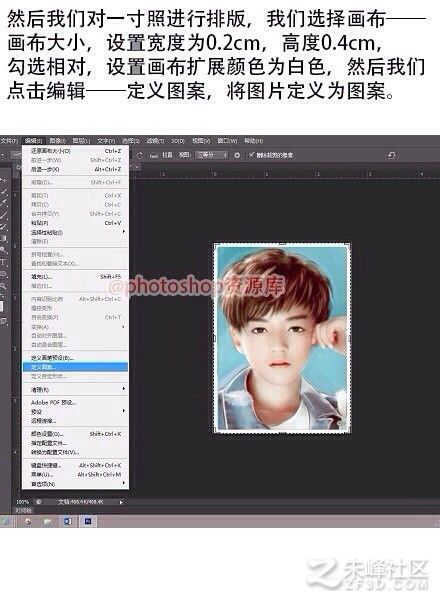Choose 定义图案 in the Edit menu
Image resolution: width=440 pixels, height=600 pixels.
point(75,367)
